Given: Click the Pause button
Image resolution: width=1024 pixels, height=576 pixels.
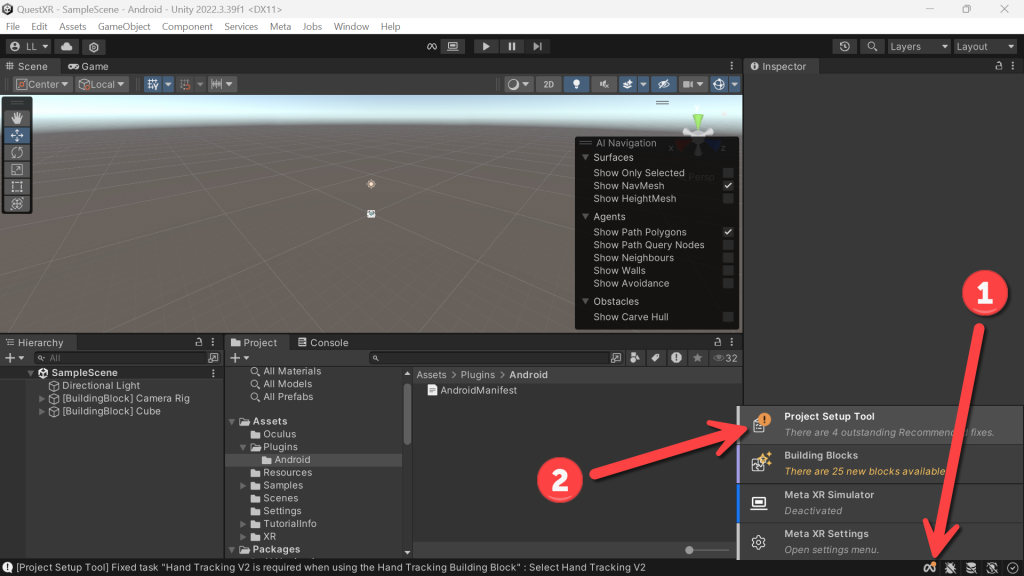Looking at the screenshot, I should pos(511,46).
